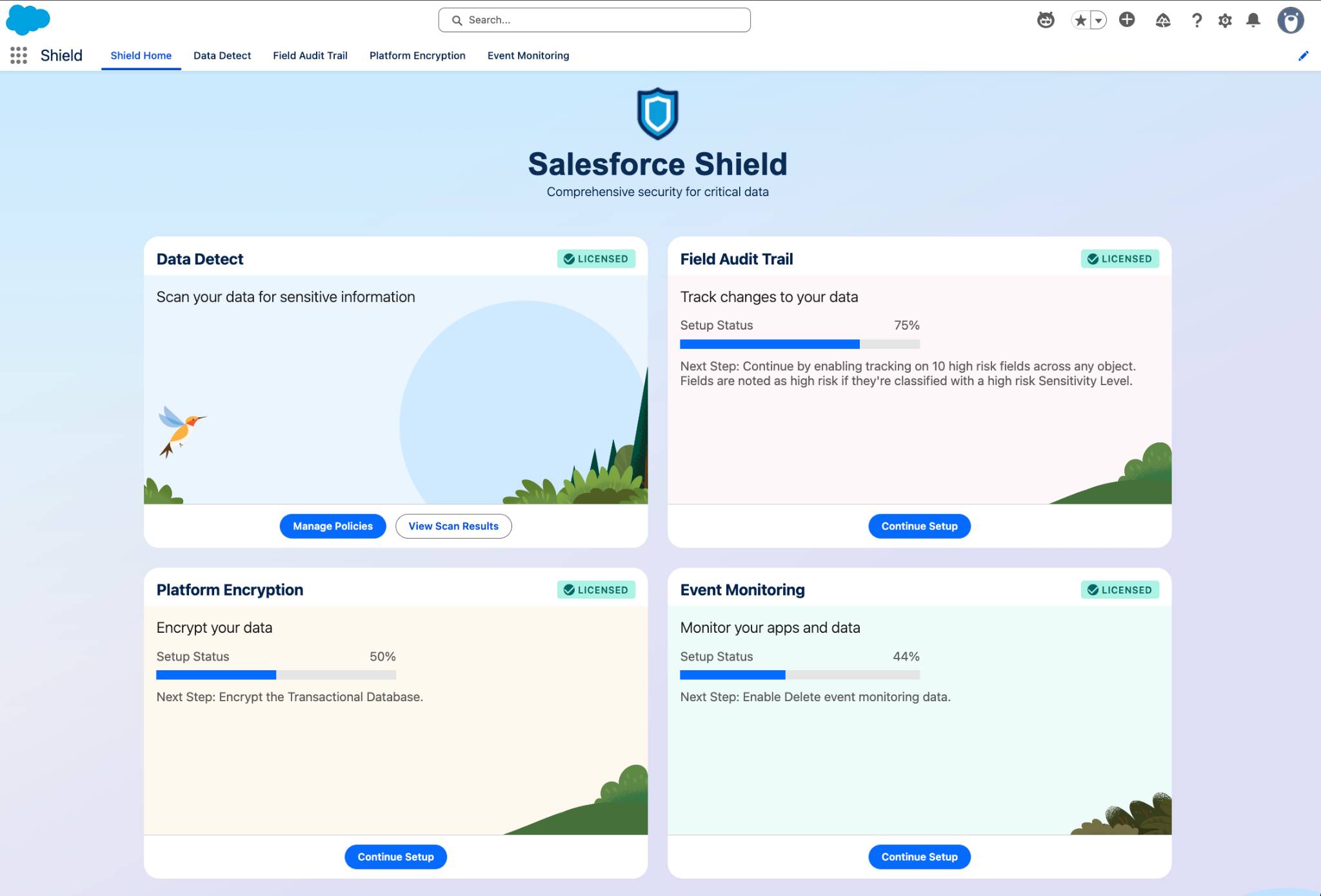This screenshot has width=1321, height=896.
Task: Switch to the Shield Home tab
Action: click(141, 55)
